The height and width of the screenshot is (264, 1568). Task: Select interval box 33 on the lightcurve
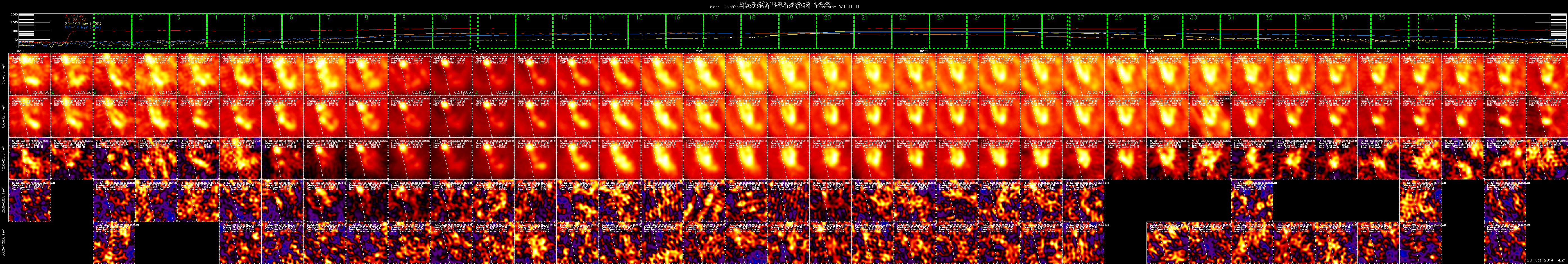coord(1315,31)
